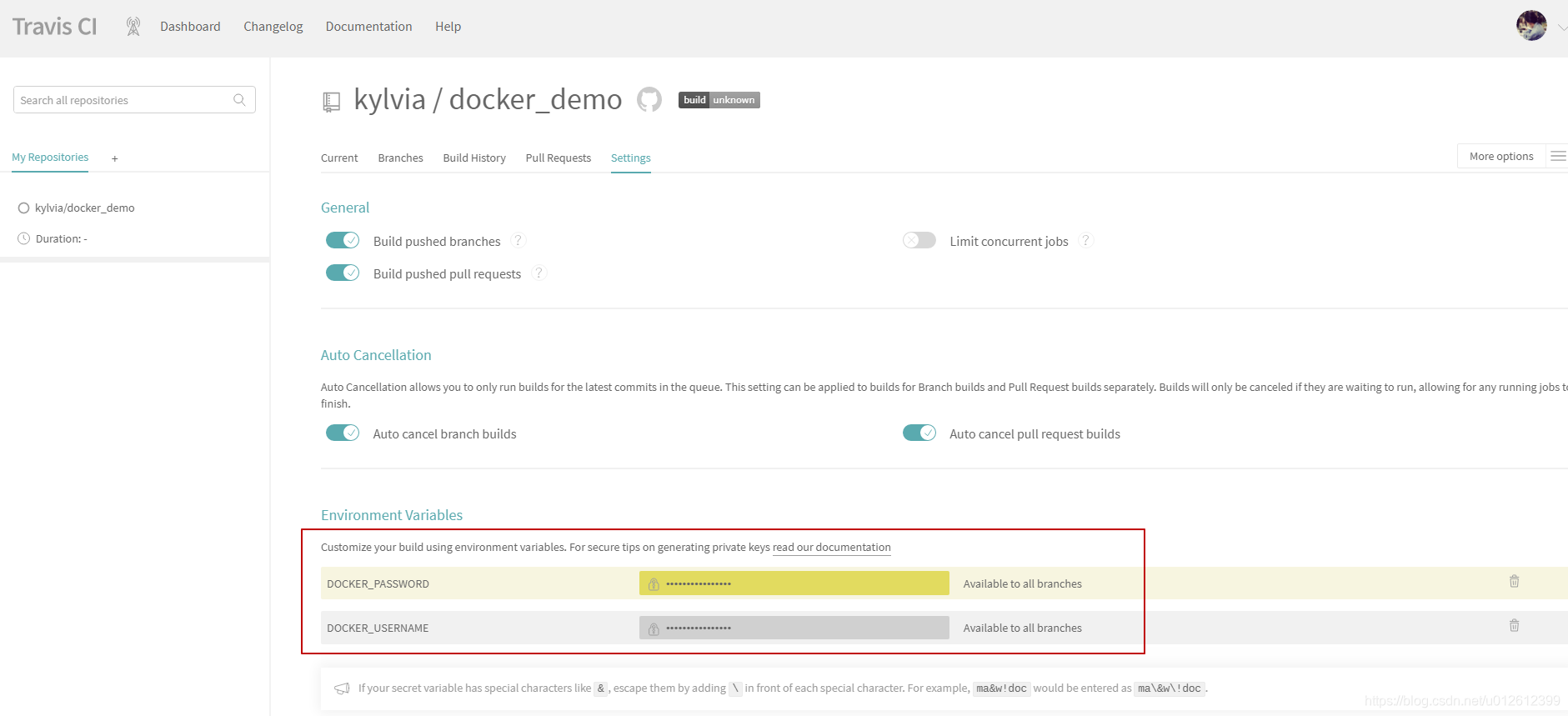1568x716 pixels.
Task: Open the More options dropdown
Action: tap(1501, 156)
